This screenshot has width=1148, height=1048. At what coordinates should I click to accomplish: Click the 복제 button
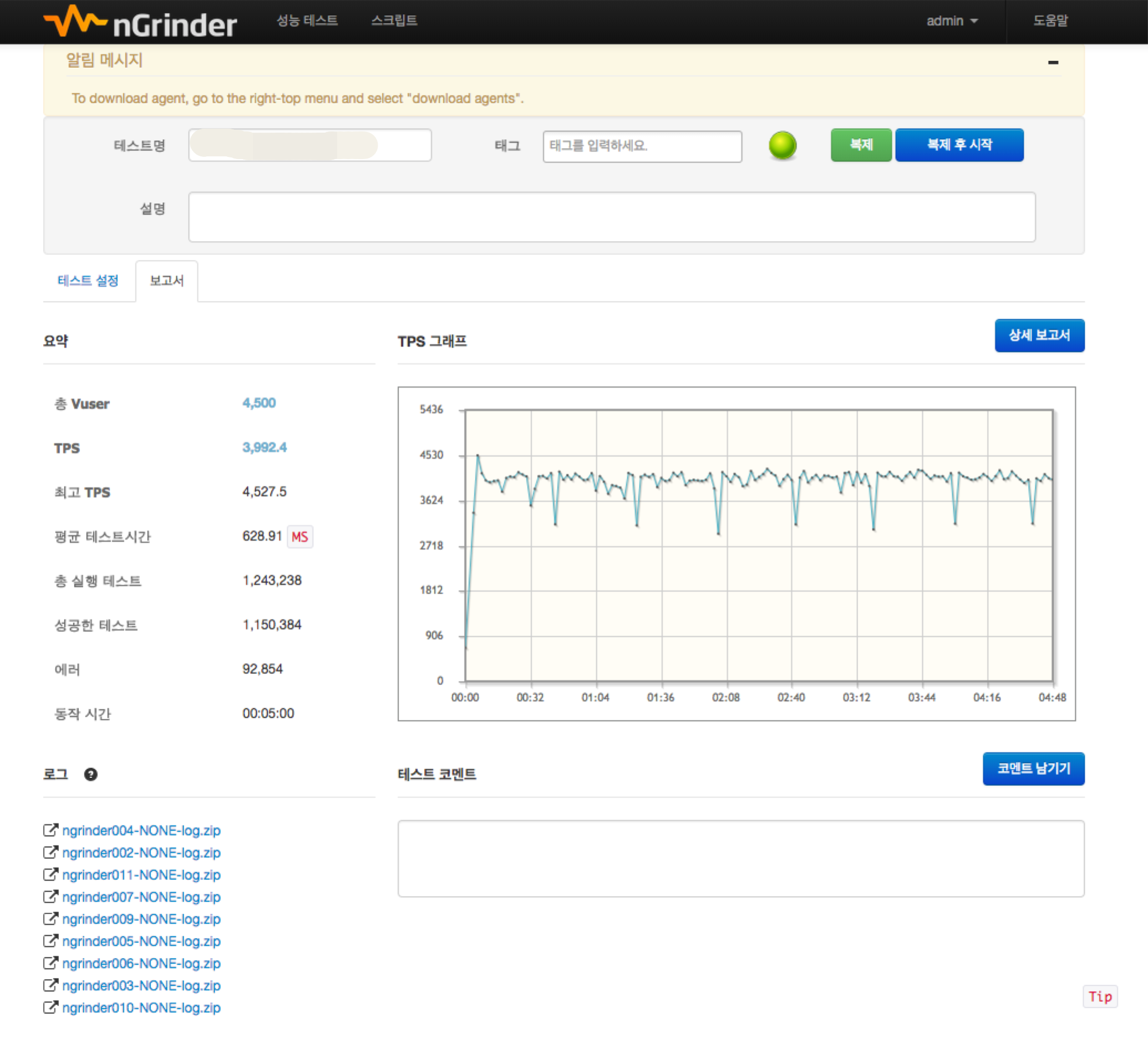point(861,145)
